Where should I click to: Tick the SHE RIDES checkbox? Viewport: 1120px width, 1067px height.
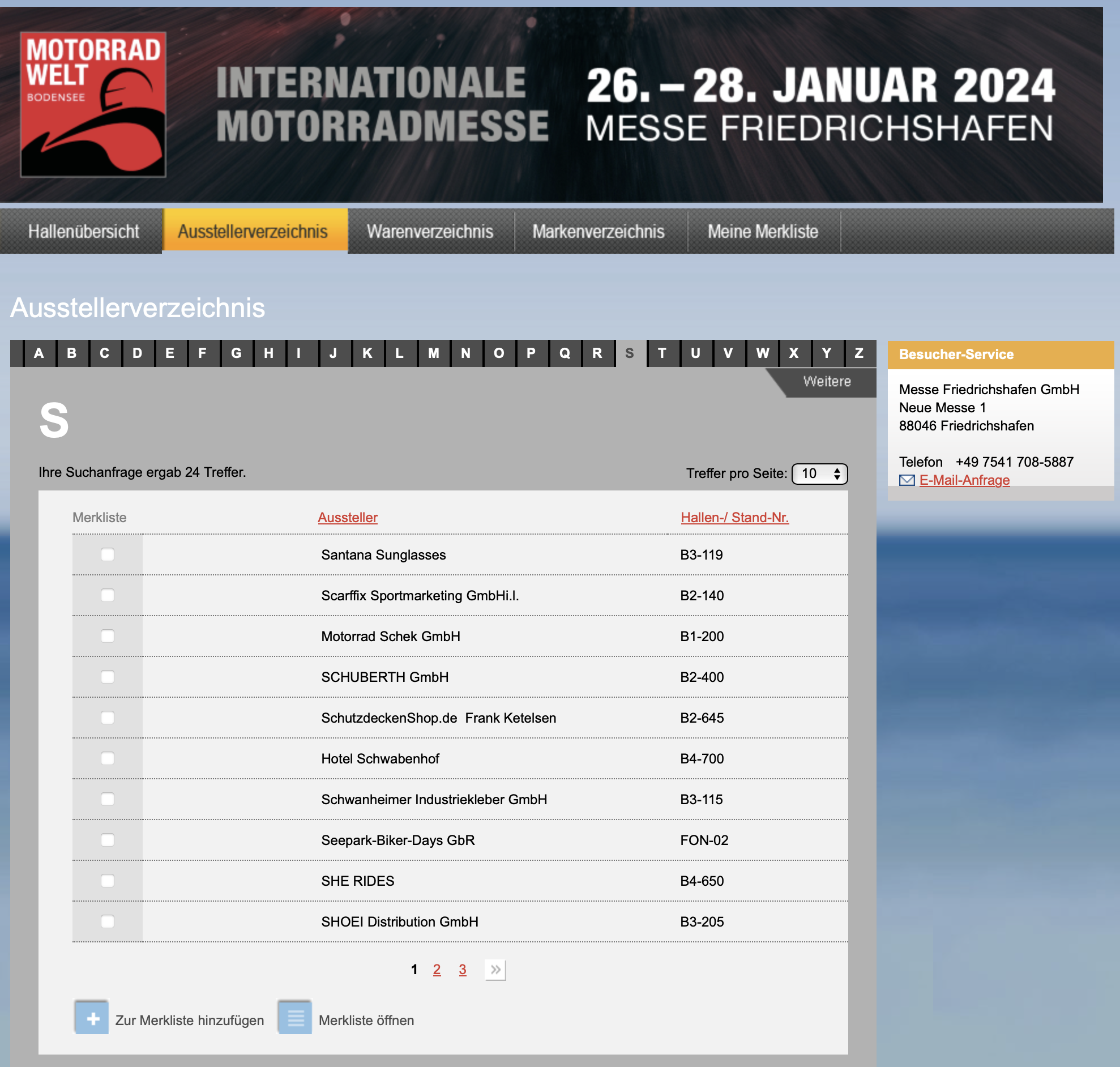pos(108,881)
